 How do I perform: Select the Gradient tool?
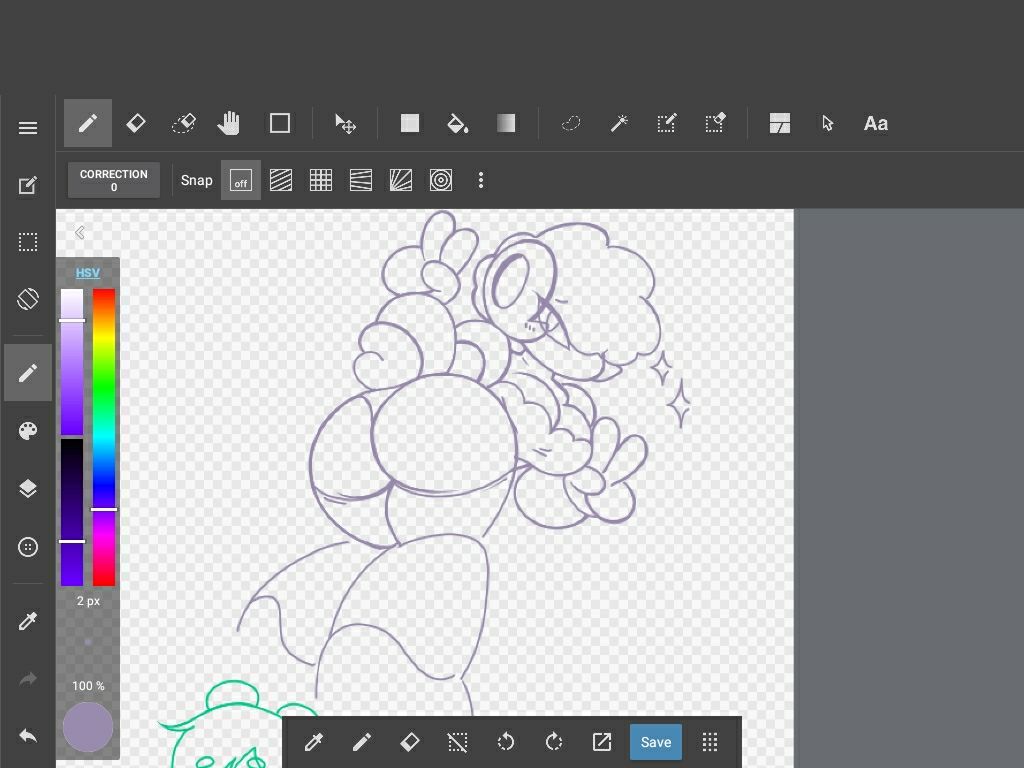[506, 123]
